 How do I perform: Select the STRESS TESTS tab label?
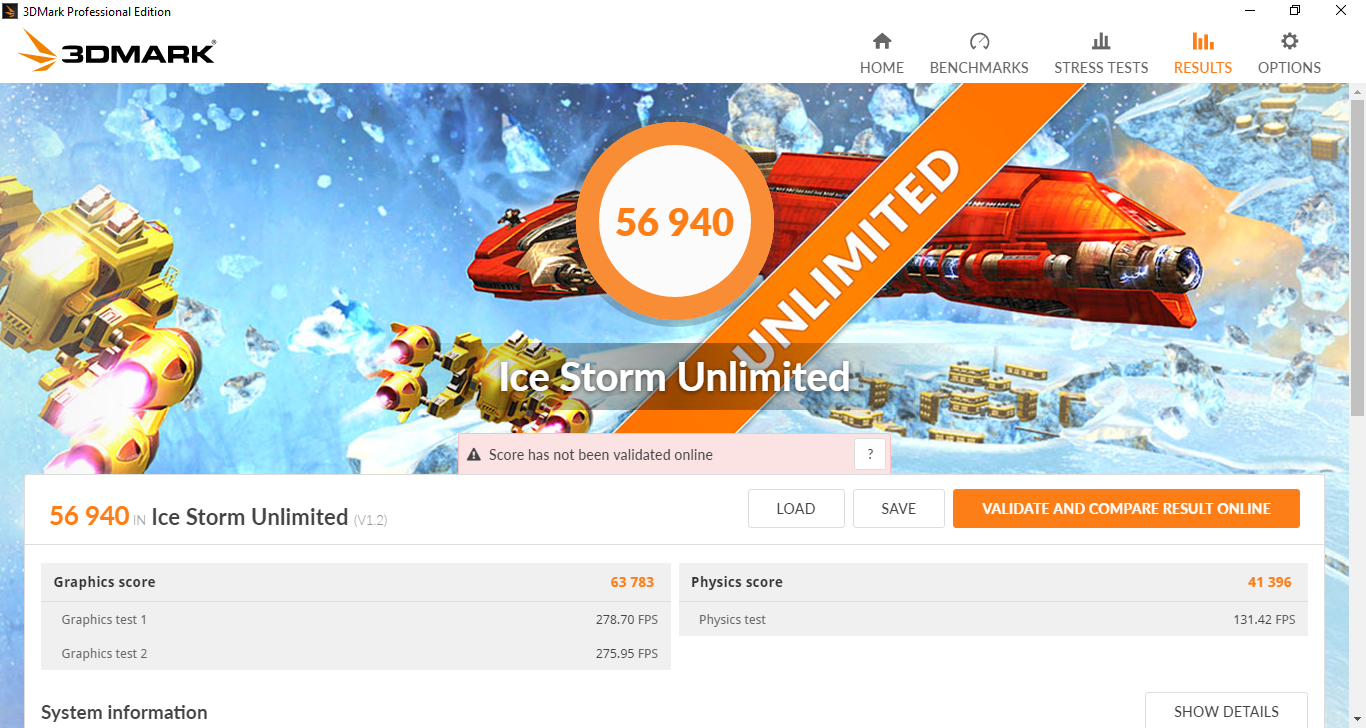tap(1101, 68)
